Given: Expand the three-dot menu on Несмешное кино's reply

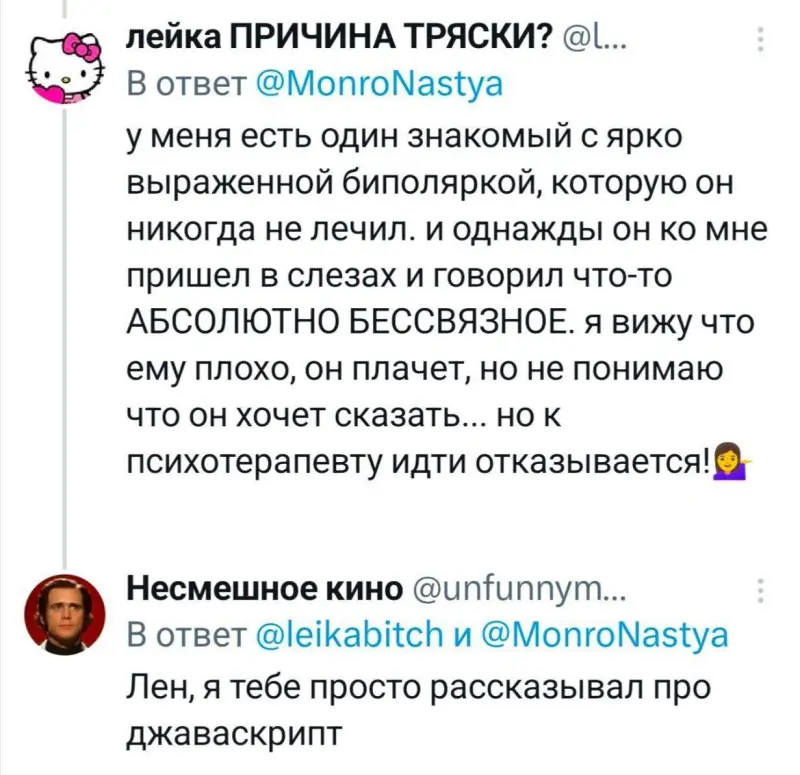Looking at the screenshot, I should point(760,592).
